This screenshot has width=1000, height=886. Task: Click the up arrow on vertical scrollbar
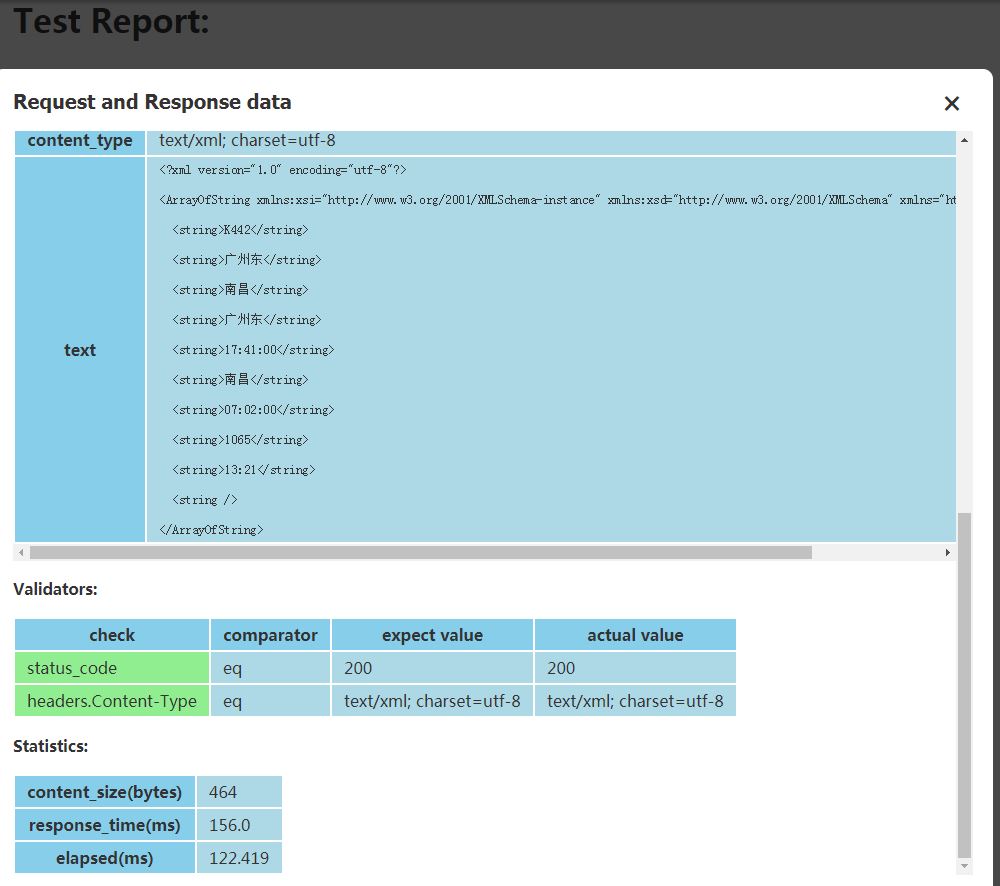click(x=964, y=141)
